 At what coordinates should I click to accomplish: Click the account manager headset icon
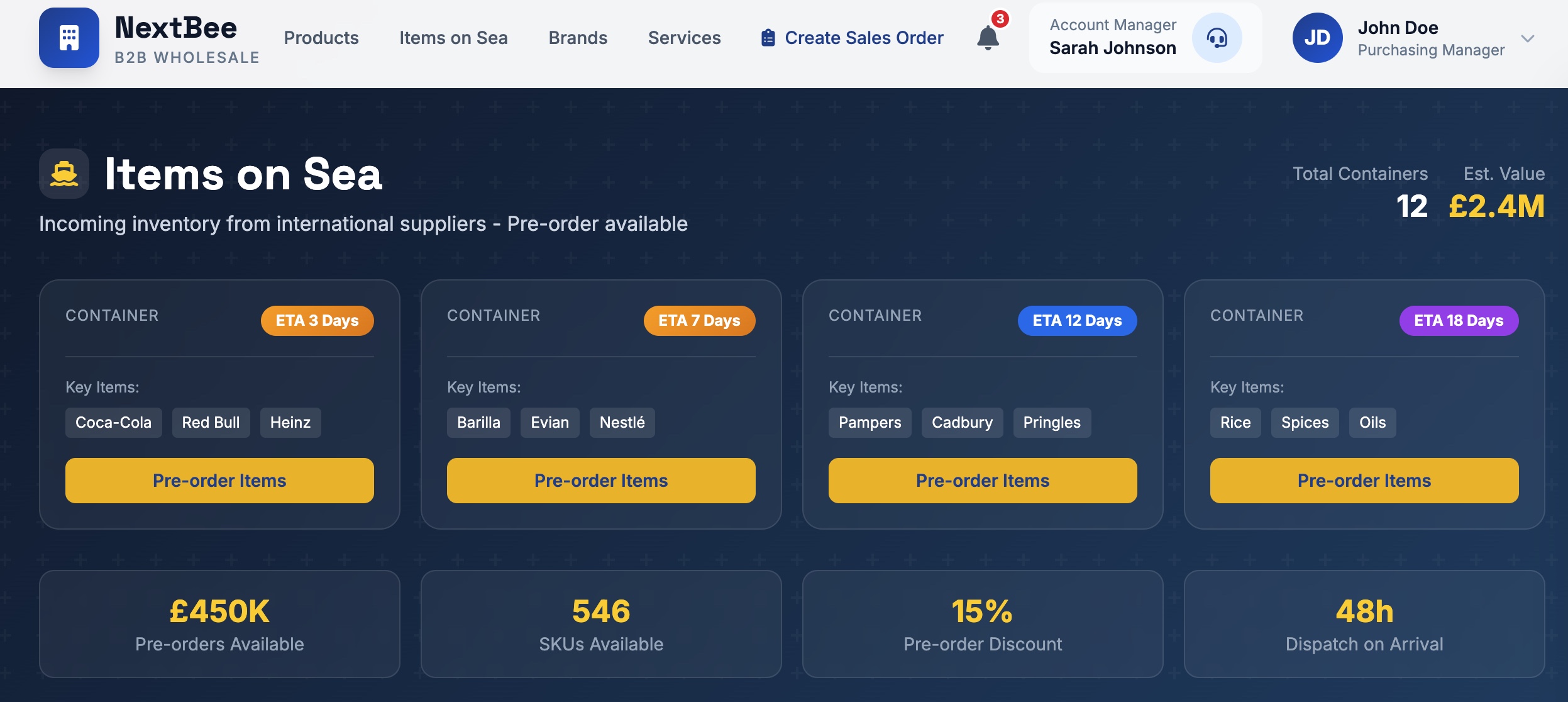(1217, 38)
